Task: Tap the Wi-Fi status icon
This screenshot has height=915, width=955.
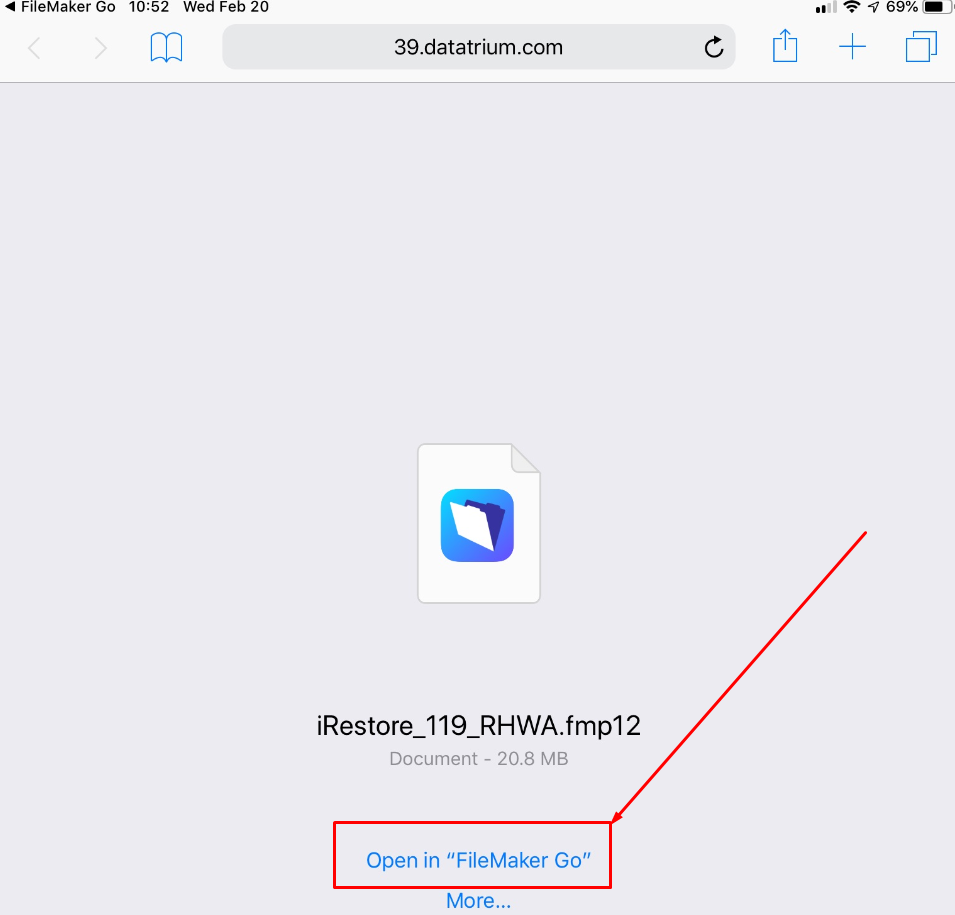Action: (851, 7)
